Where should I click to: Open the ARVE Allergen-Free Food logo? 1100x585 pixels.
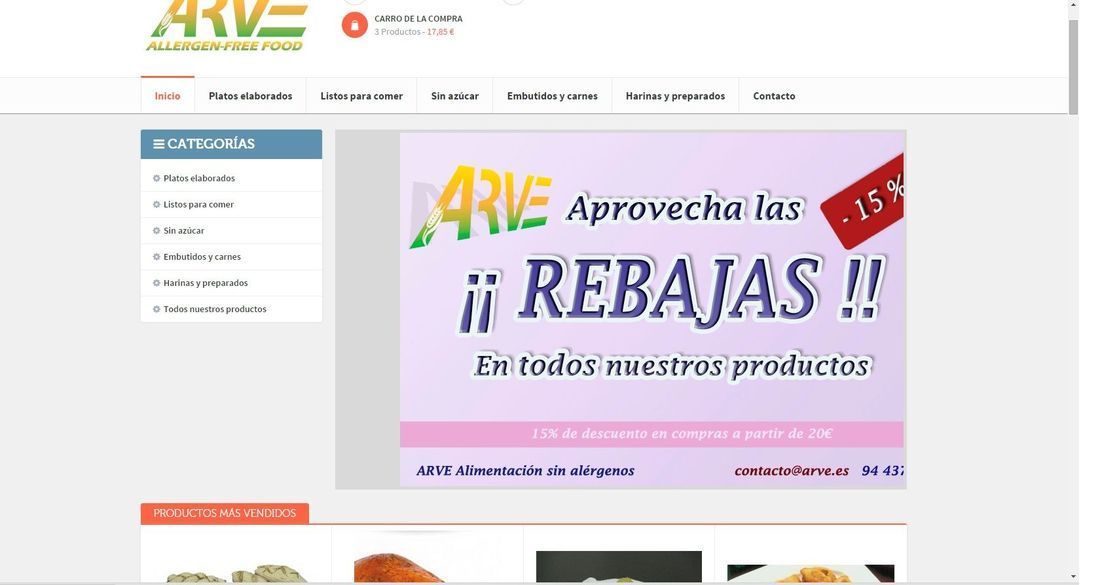coord(227,26)
